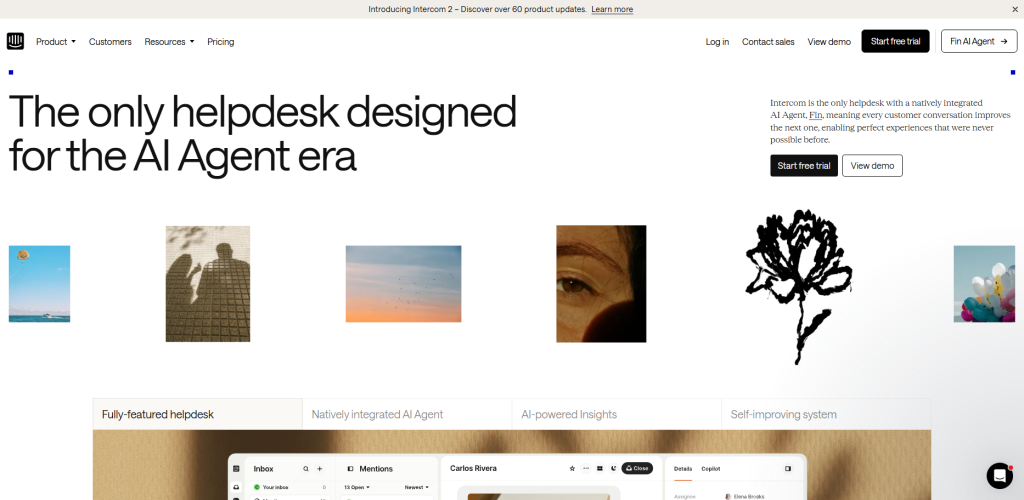Click the colorful balloons photo
Viewport: 1024px width, 500px height.
click(984, 284)
